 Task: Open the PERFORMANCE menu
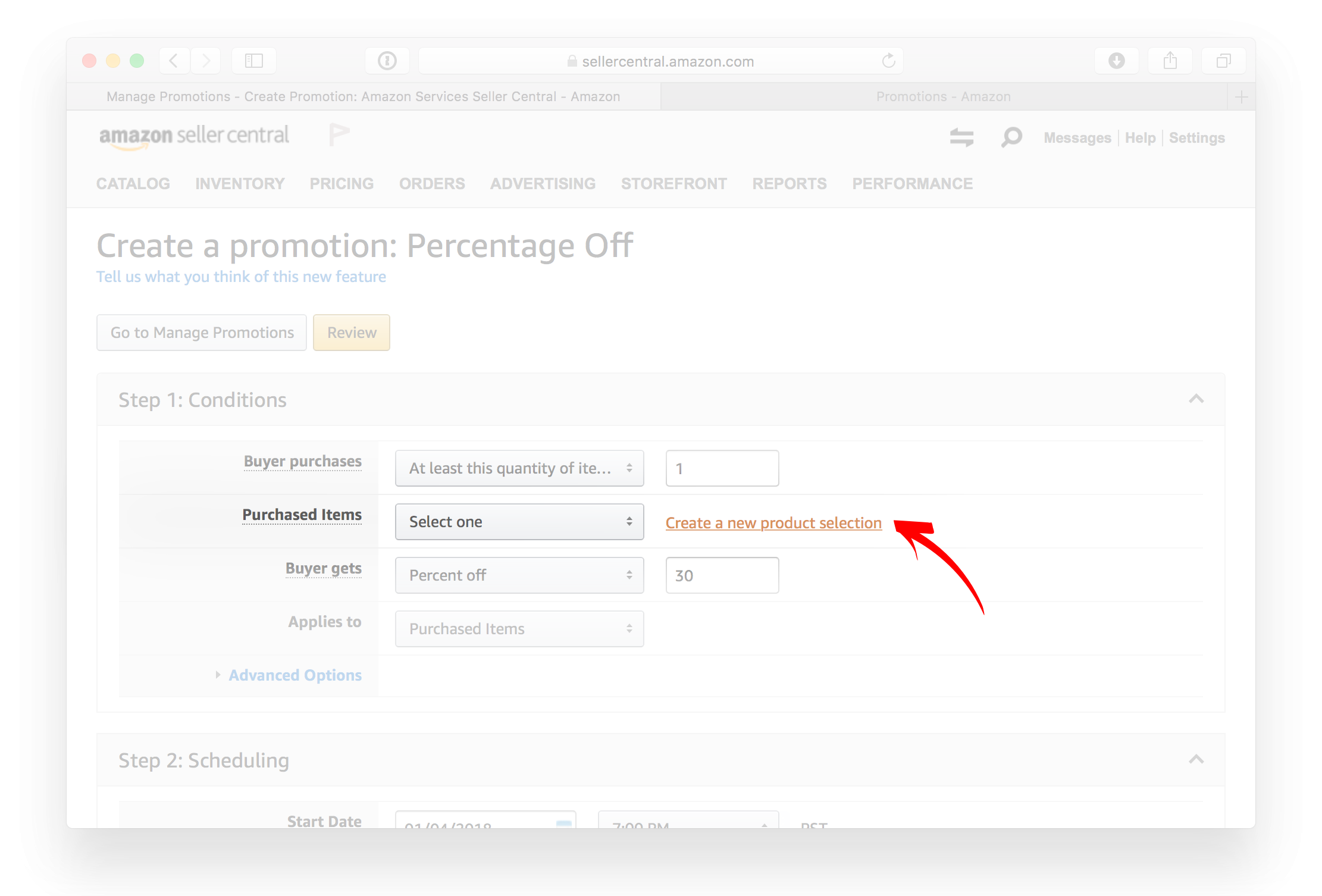pos(912,184)
